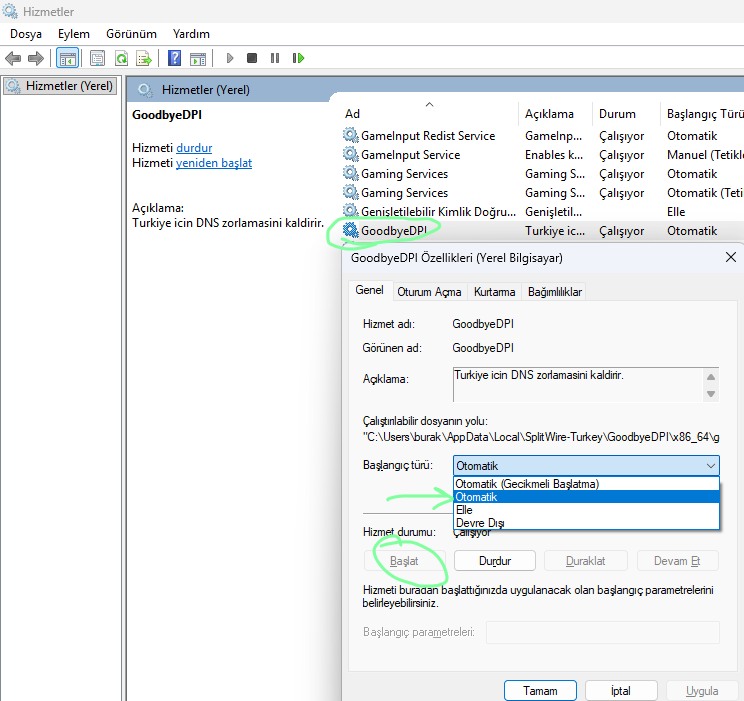The height and width of the screenshot is (701, 744).
Task: Choose Elle startup type option
Action: point(586,510)
